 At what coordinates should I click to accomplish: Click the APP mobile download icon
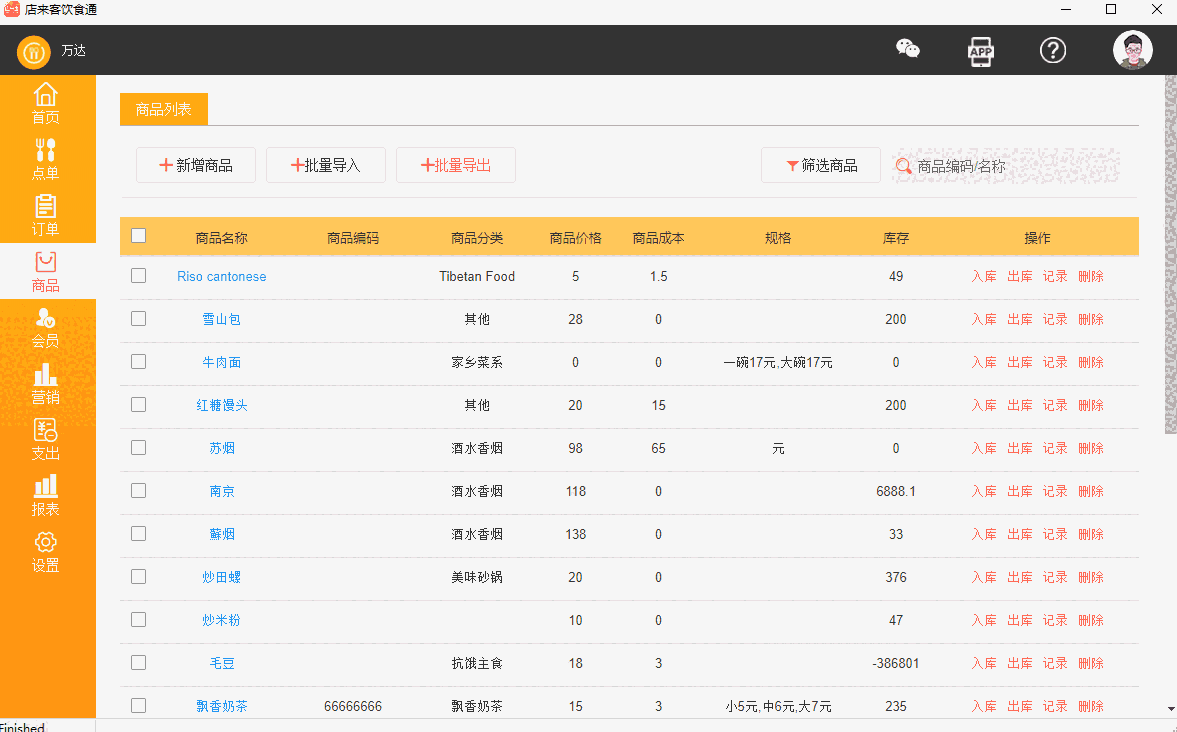point(981,50)
